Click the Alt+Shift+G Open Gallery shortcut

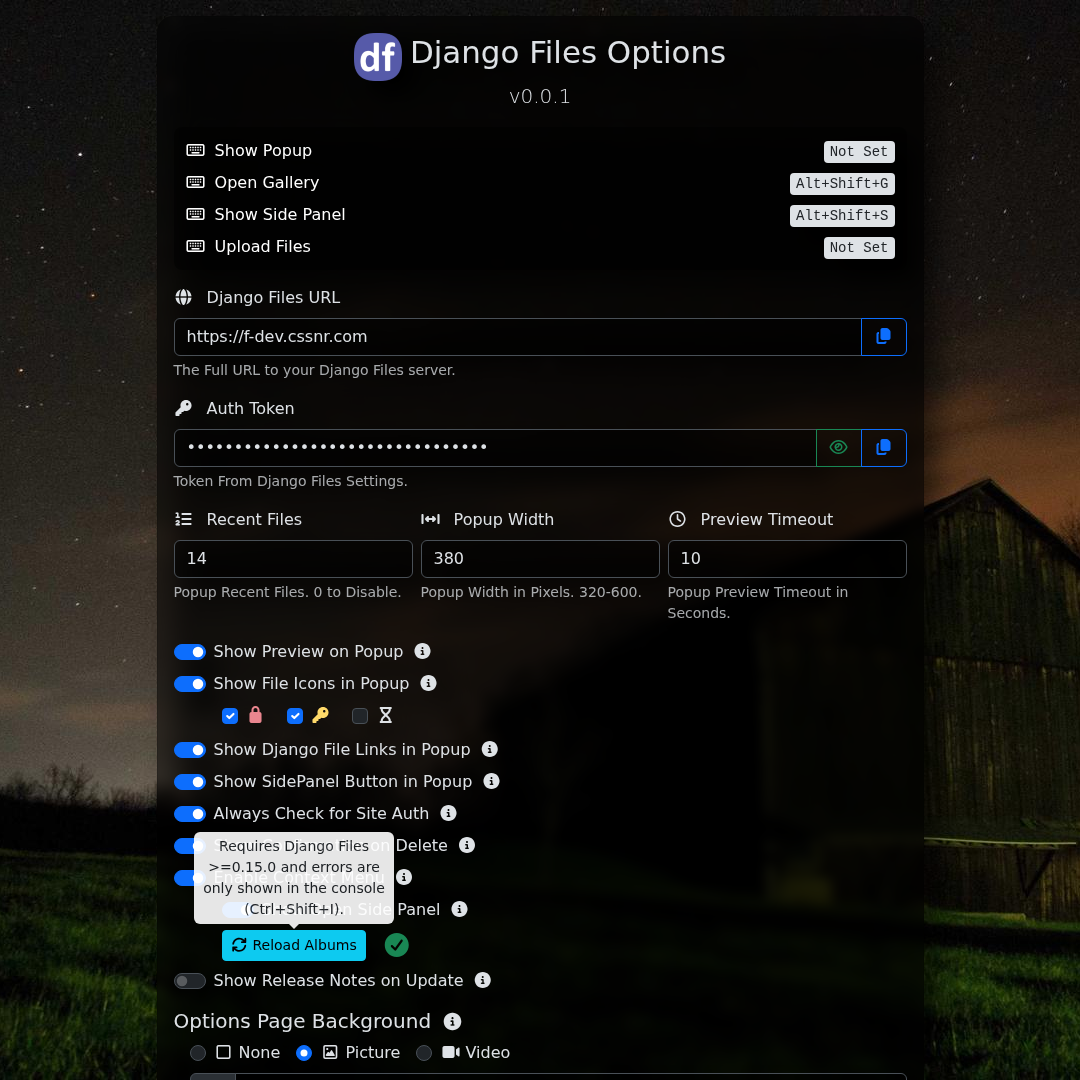pyautogui.click(x=841, y=184)
